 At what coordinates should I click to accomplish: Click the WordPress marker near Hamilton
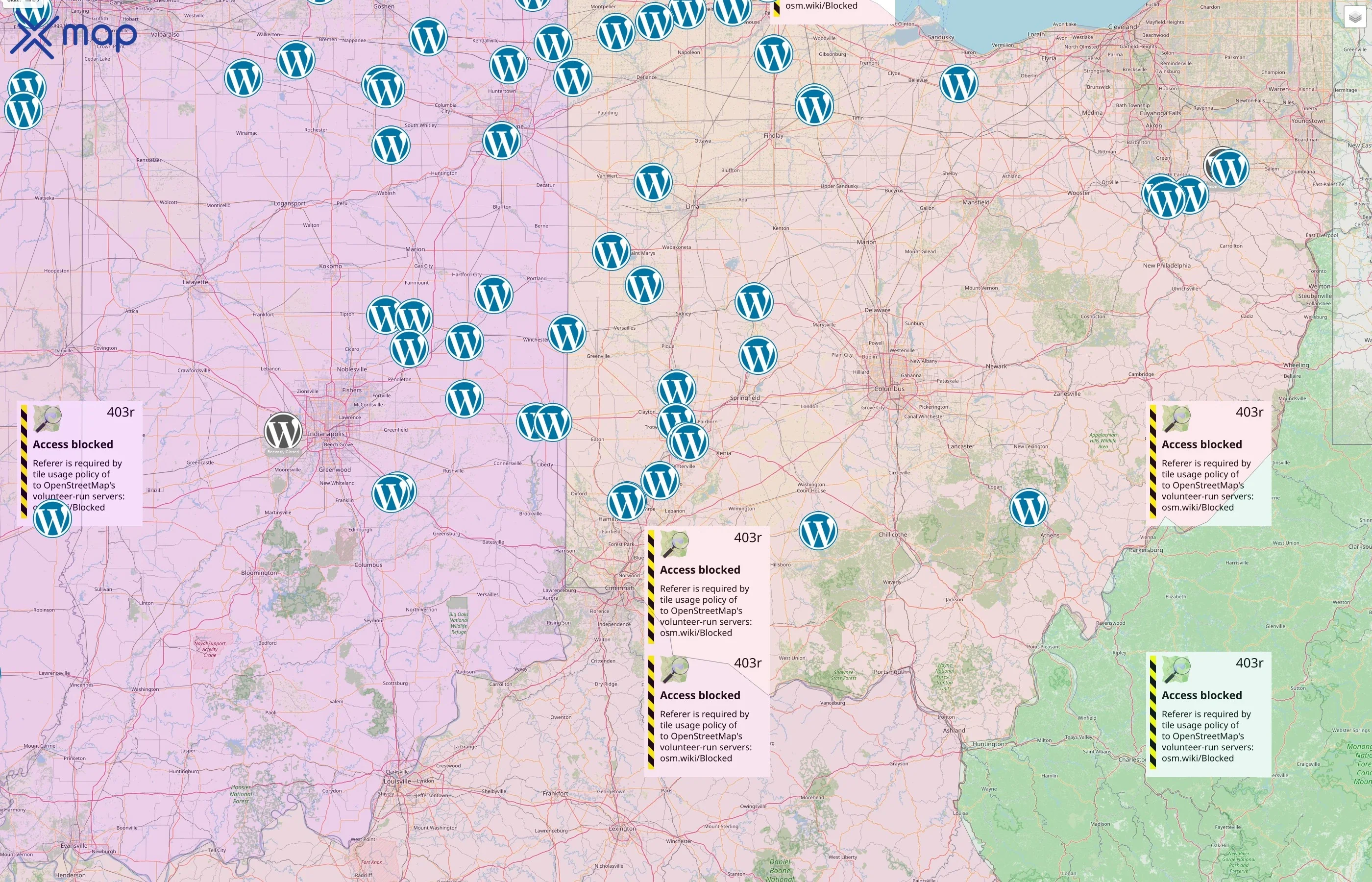[x=627, y=502]
